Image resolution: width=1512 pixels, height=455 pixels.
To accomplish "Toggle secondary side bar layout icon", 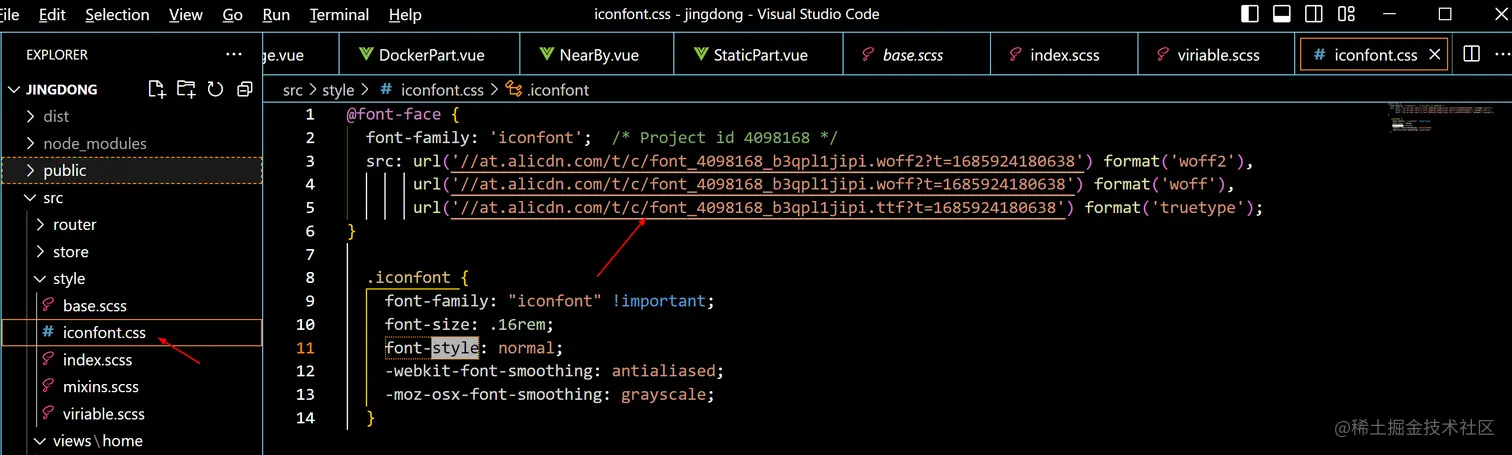I will [x=1314, y=14].
